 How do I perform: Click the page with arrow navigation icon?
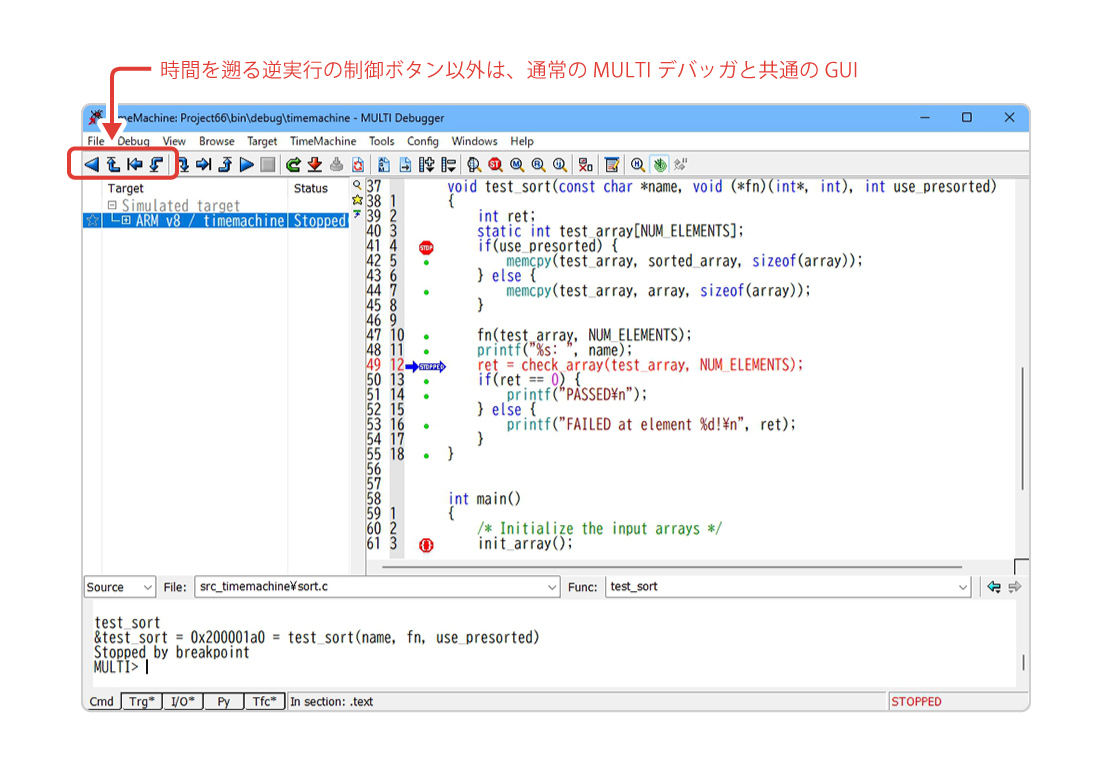pyautogui.click(x=405, y=164)
